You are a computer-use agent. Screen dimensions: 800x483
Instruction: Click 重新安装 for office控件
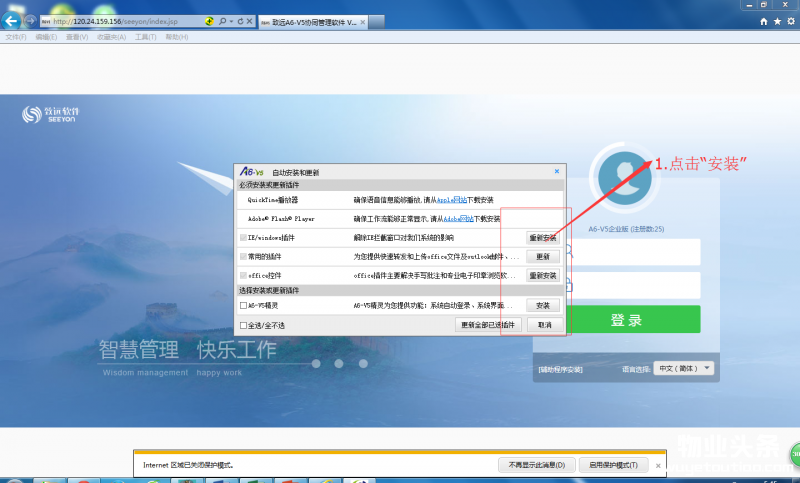(x=542, y=275)
